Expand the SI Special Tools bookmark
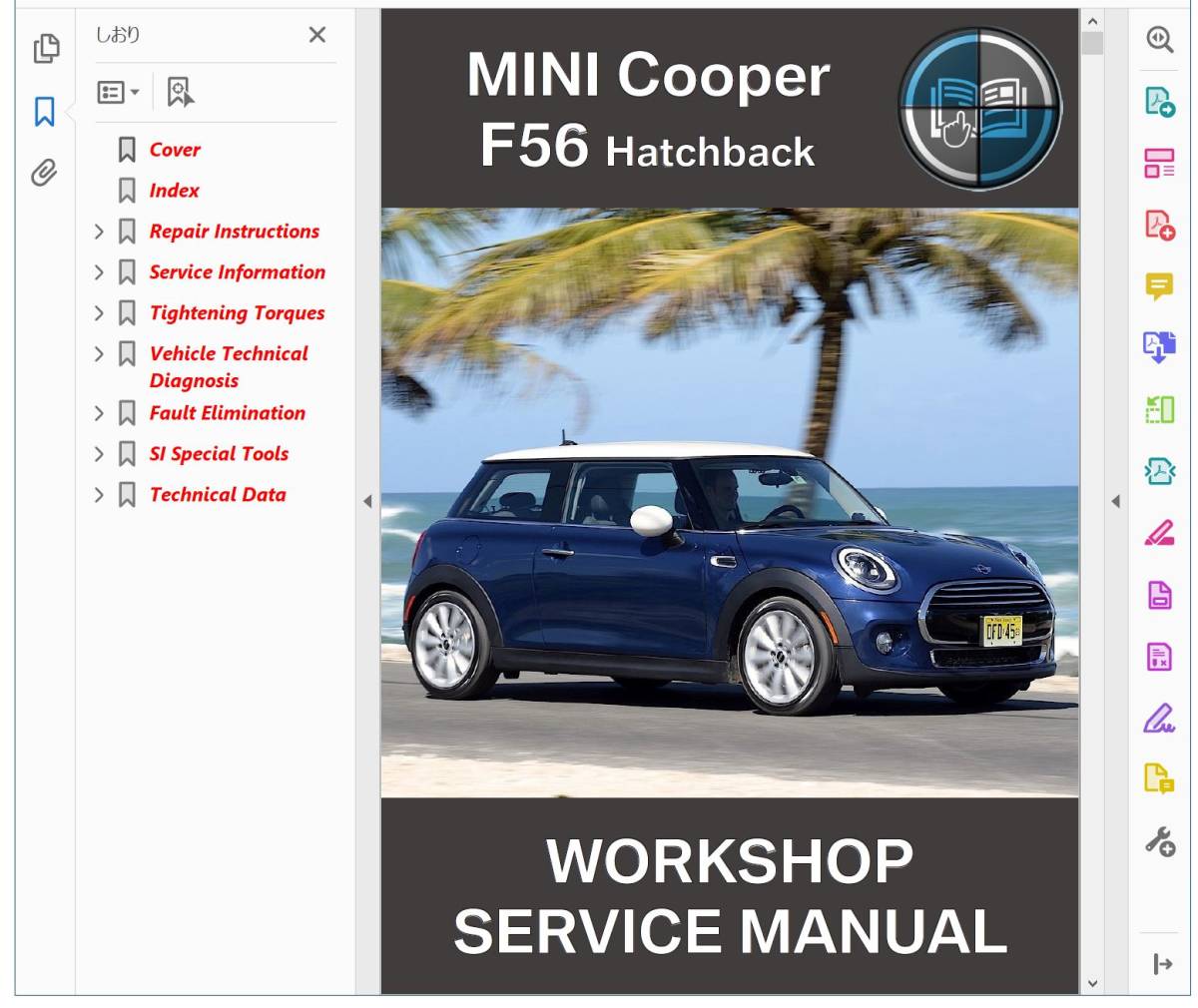The height and width of the screenshot is (1008, 1198). point(99,454)
